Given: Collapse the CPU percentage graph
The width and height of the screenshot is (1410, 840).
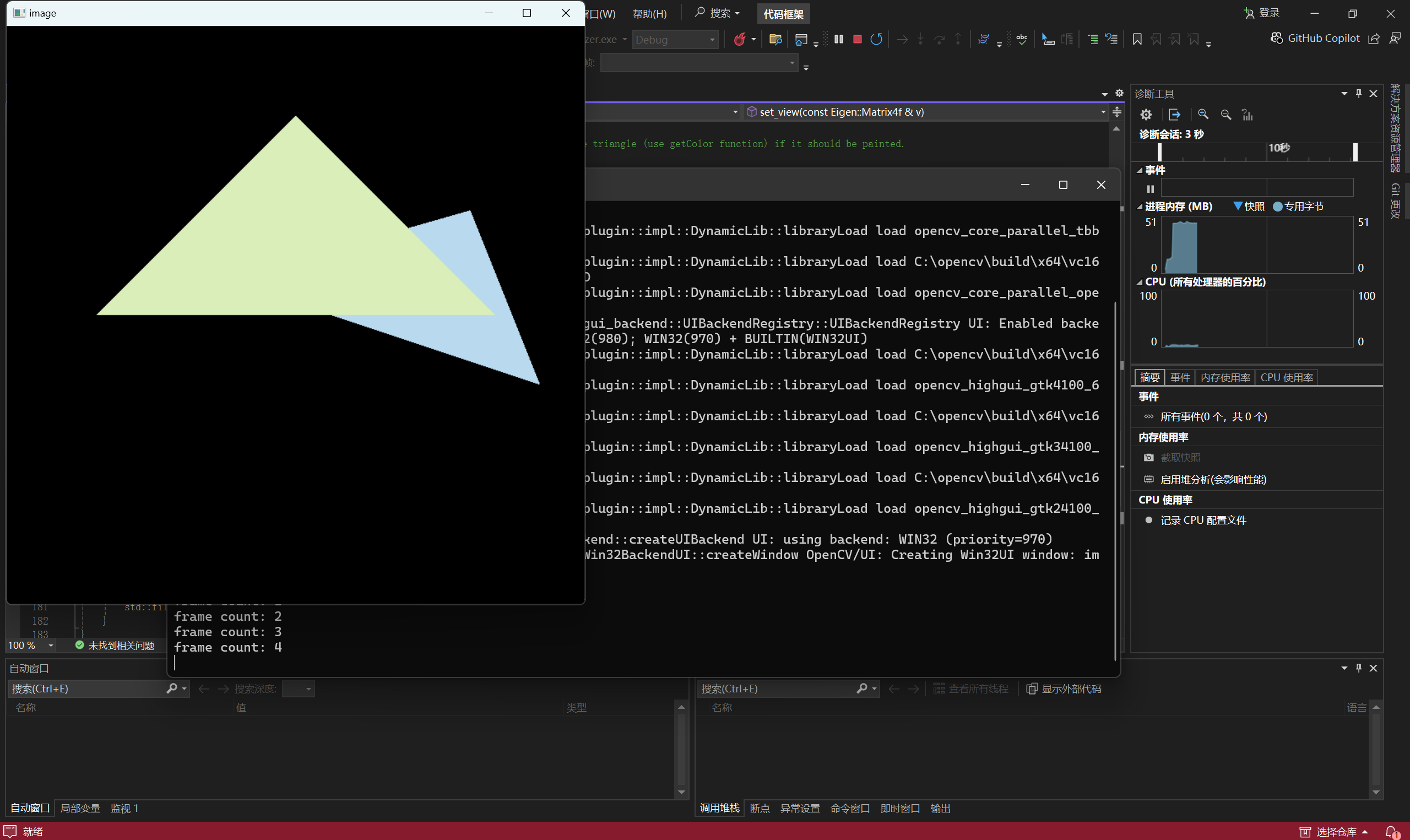Looking at the screenshot, I should point(1140,282).
